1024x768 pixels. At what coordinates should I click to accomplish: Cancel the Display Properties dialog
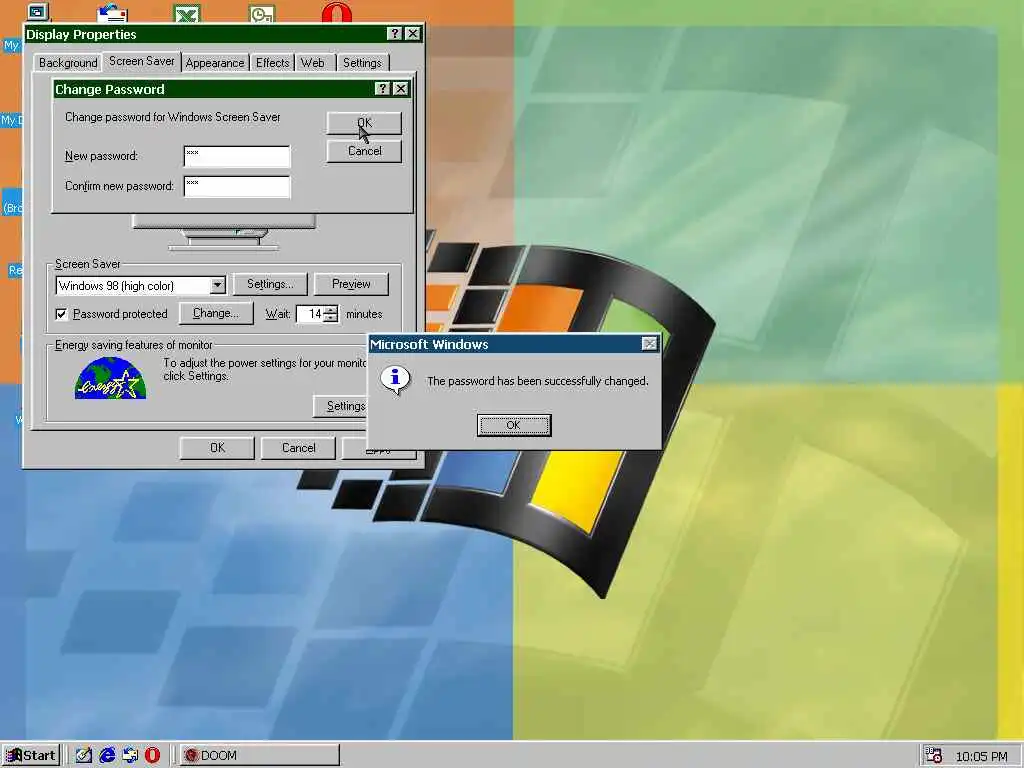[x=298, y=448]
